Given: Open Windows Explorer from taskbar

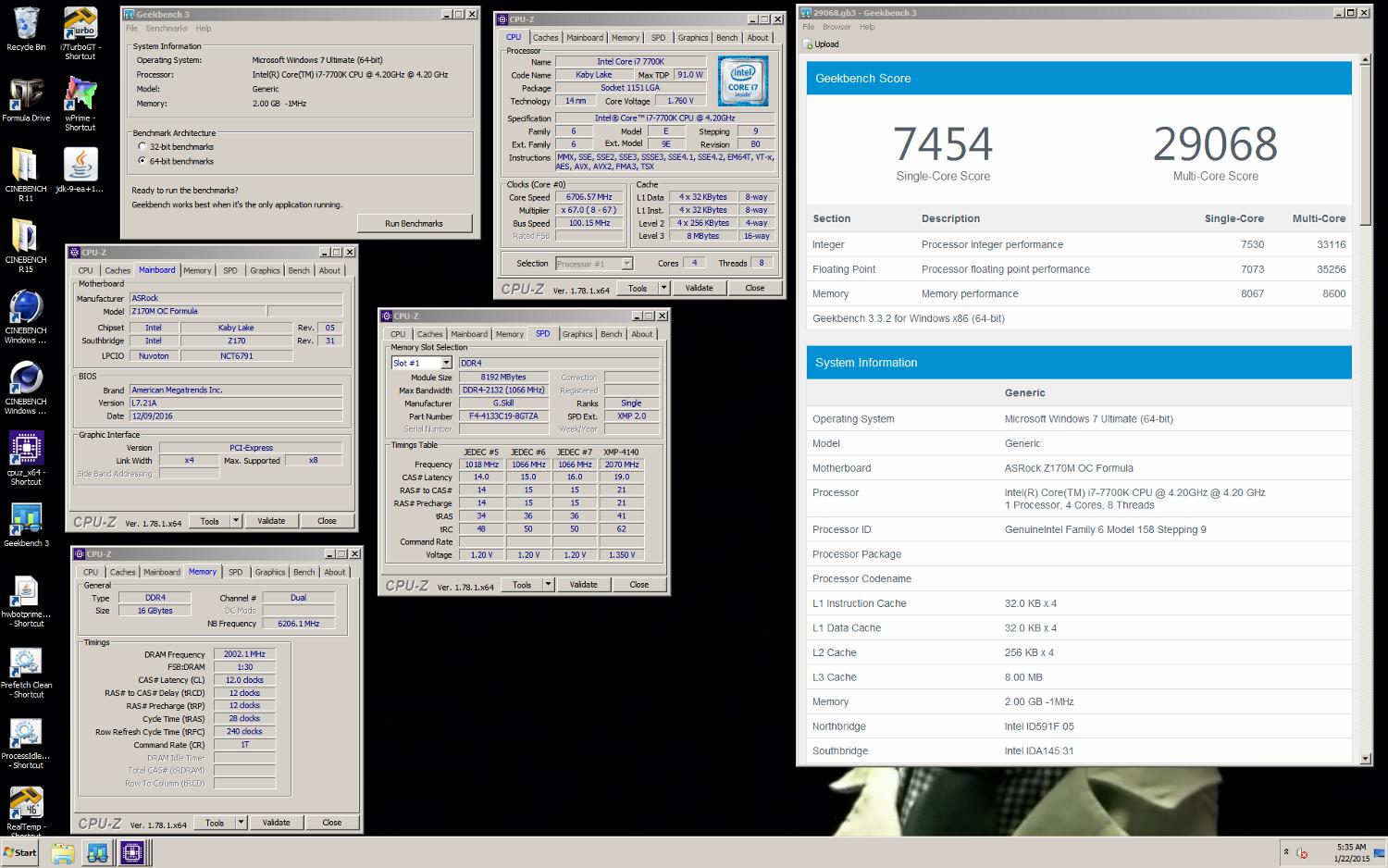Looking at the screenshot, I should tap(62, 852).
